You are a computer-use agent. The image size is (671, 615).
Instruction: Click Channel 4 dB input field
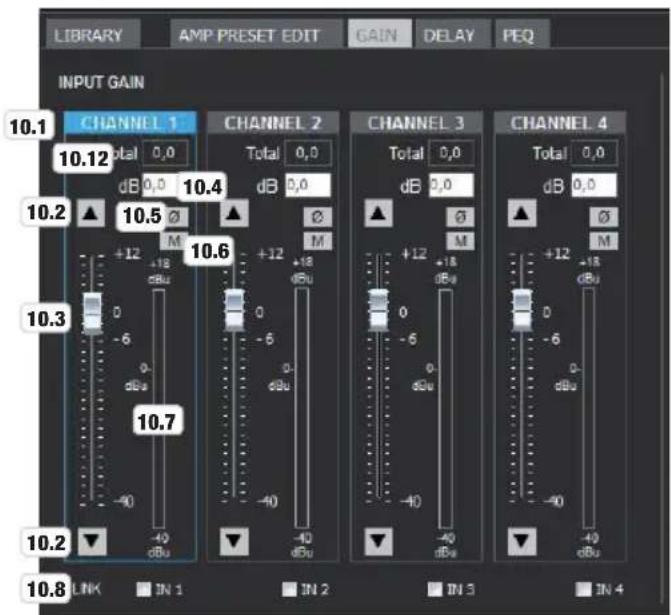pos(594,185)
